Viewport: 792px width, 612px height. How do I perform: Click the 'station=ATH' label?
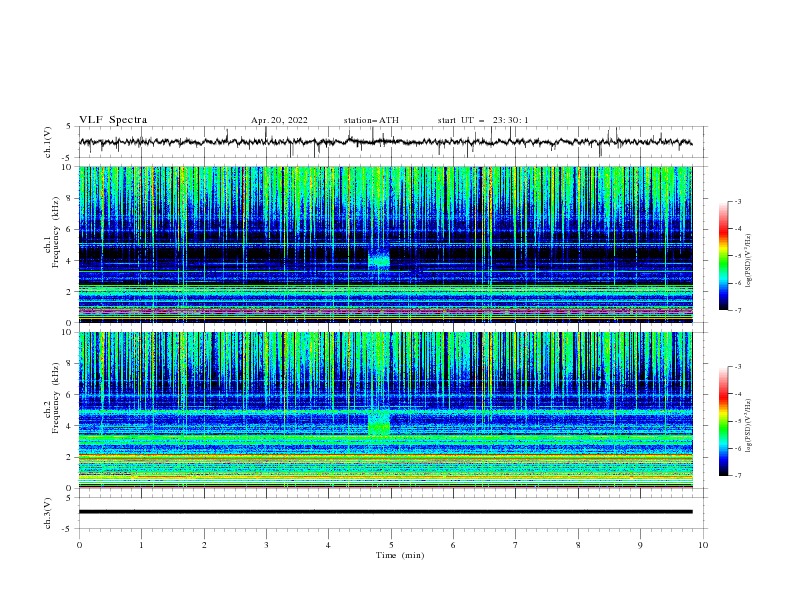click(x=371, y=120)
